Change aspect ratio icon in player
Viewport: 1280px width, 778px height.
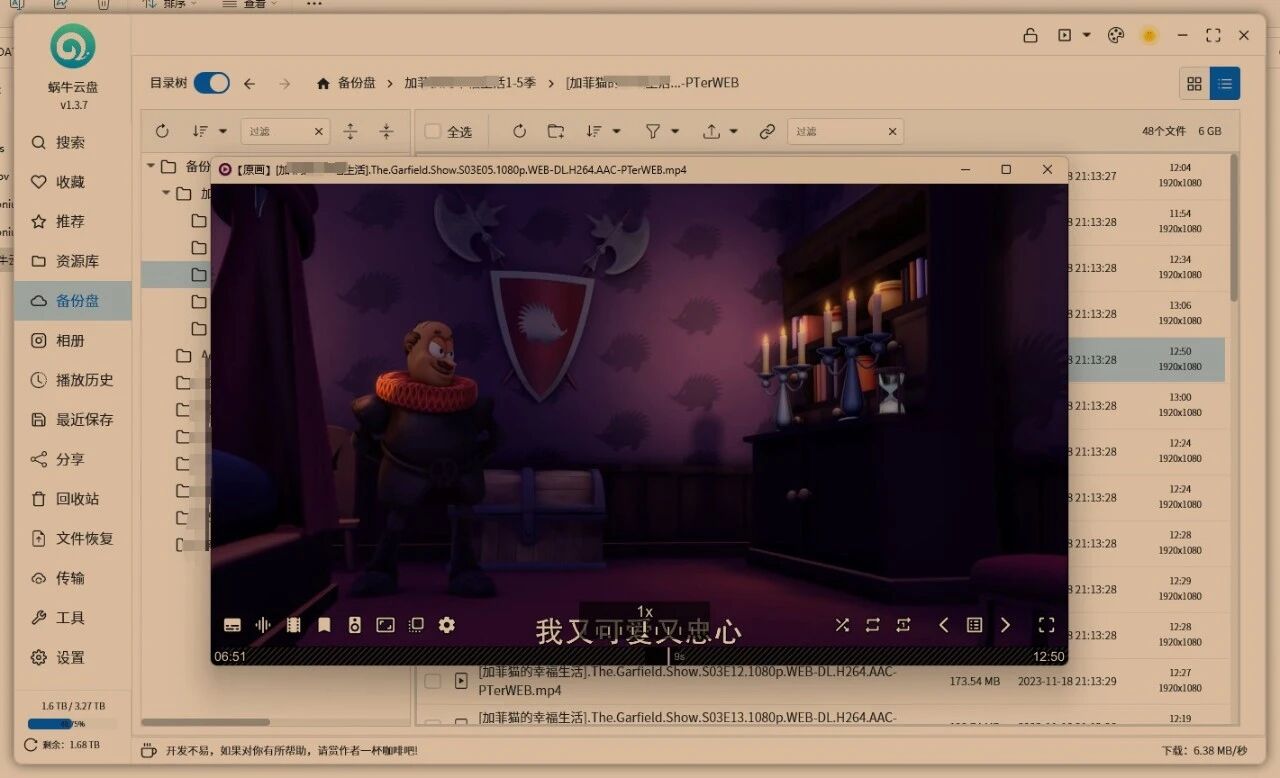tap(385, 625)
